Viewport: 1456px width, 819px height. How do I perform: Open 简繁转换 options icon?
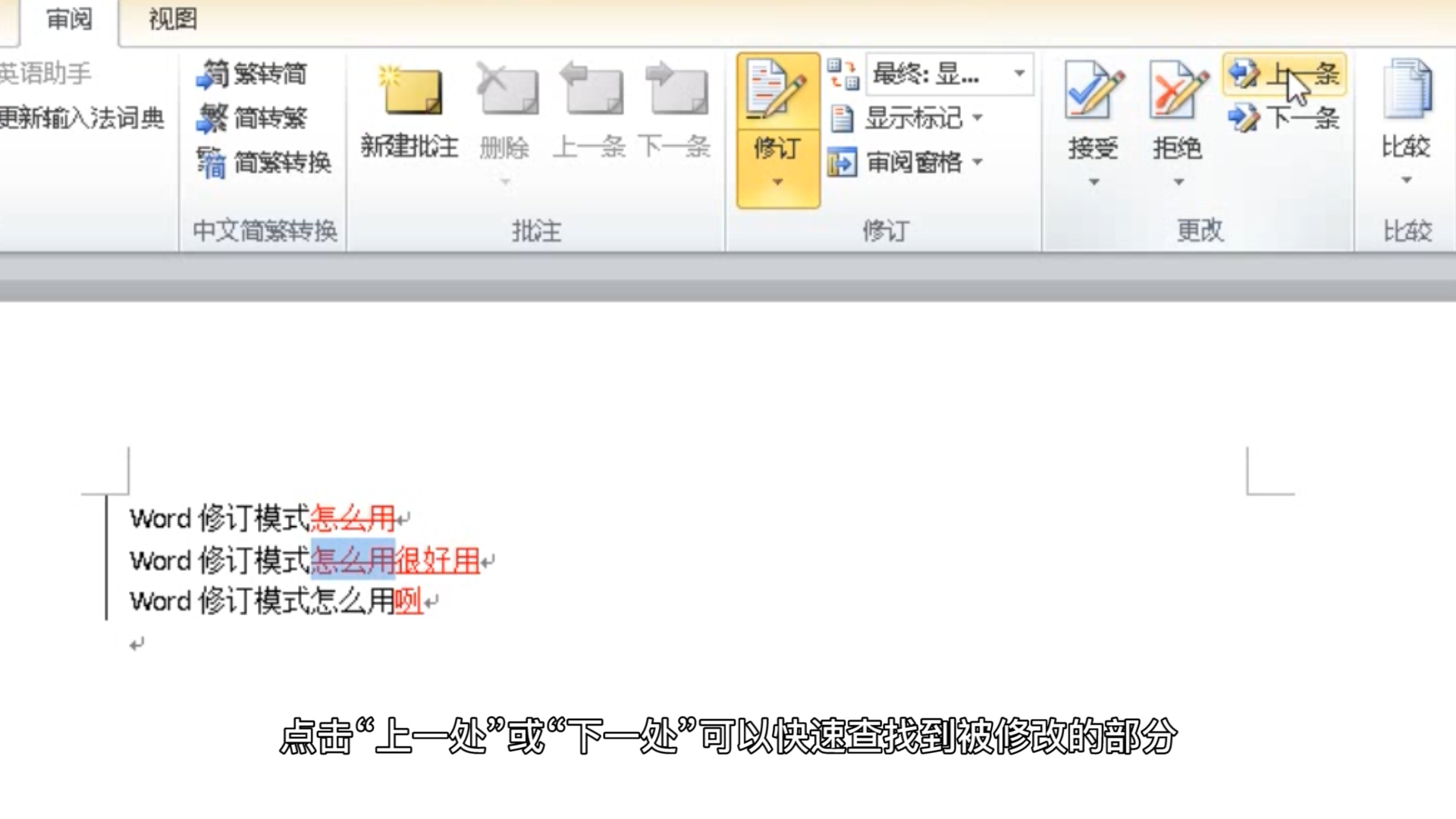pos(212,162)
